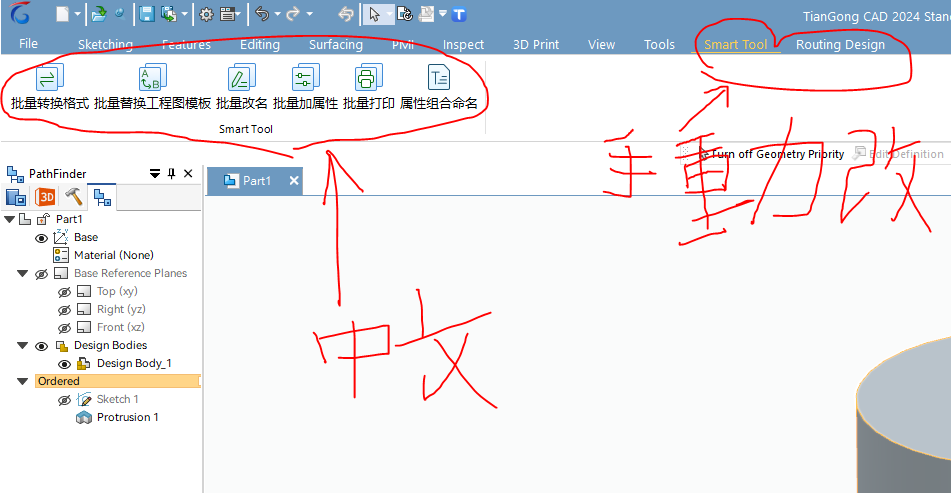Open the File menu
The image size is (951, 493).
[x=29, y=44]
